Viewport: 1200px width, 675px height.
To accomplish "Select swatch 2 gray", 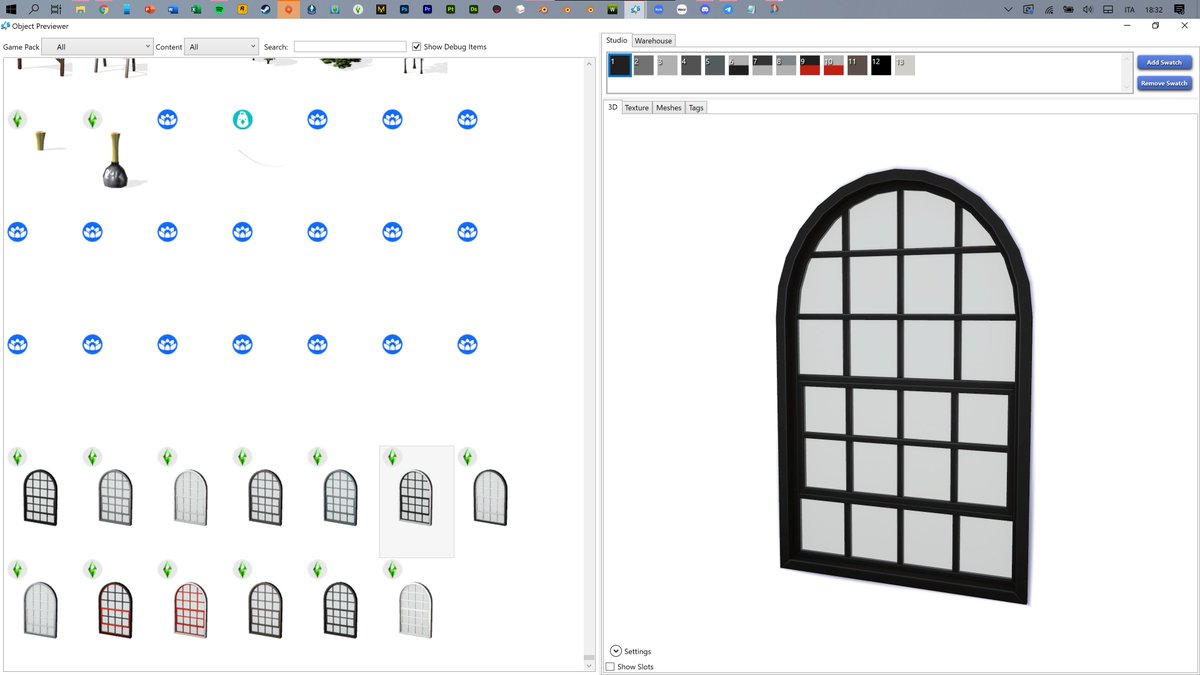I will (x=643, y=65).
